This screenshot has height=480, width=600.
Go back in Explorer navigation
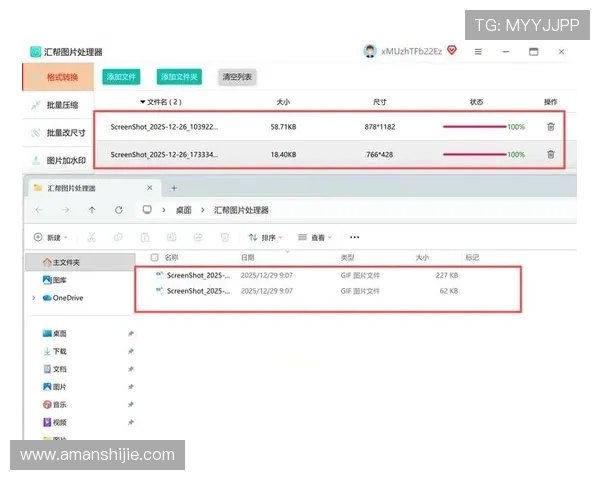39,210
